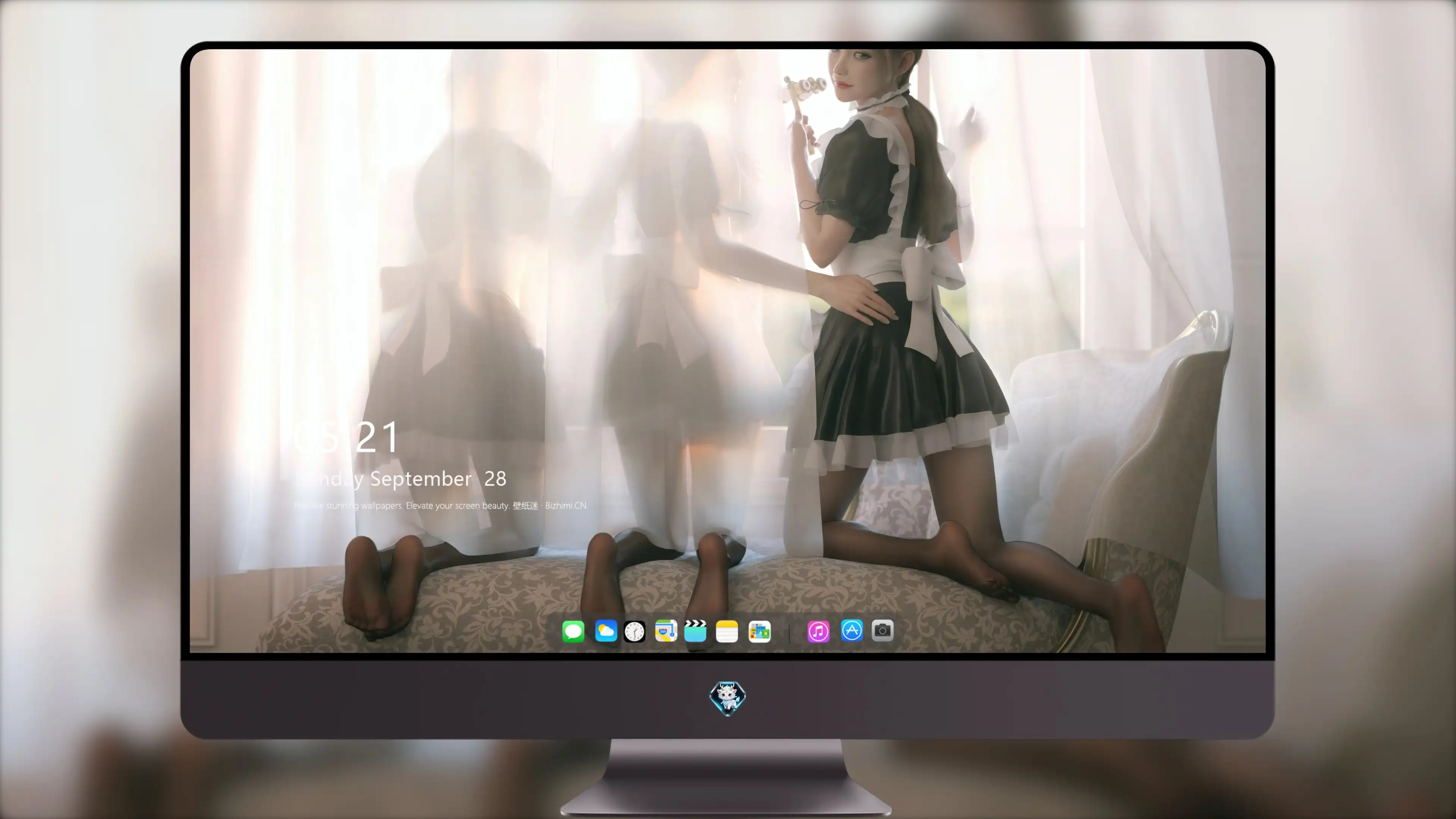The height and width of the screenshot is (819, 1456).
Task: Open the Weather app icon
Action: (x=606, y=631)
